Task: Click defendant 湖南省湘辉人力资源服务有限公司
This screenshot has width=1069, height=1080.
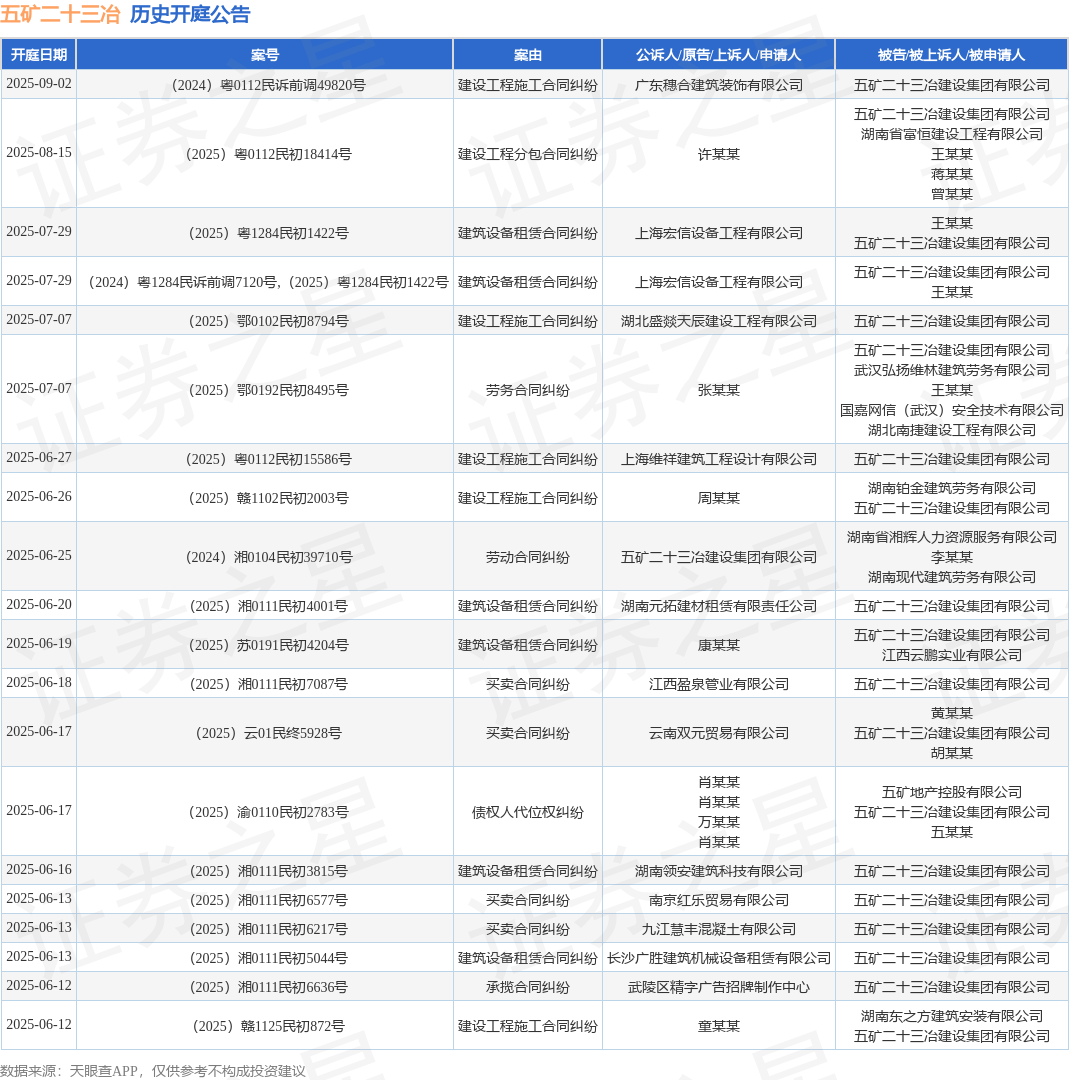Action: pos(952,537)
